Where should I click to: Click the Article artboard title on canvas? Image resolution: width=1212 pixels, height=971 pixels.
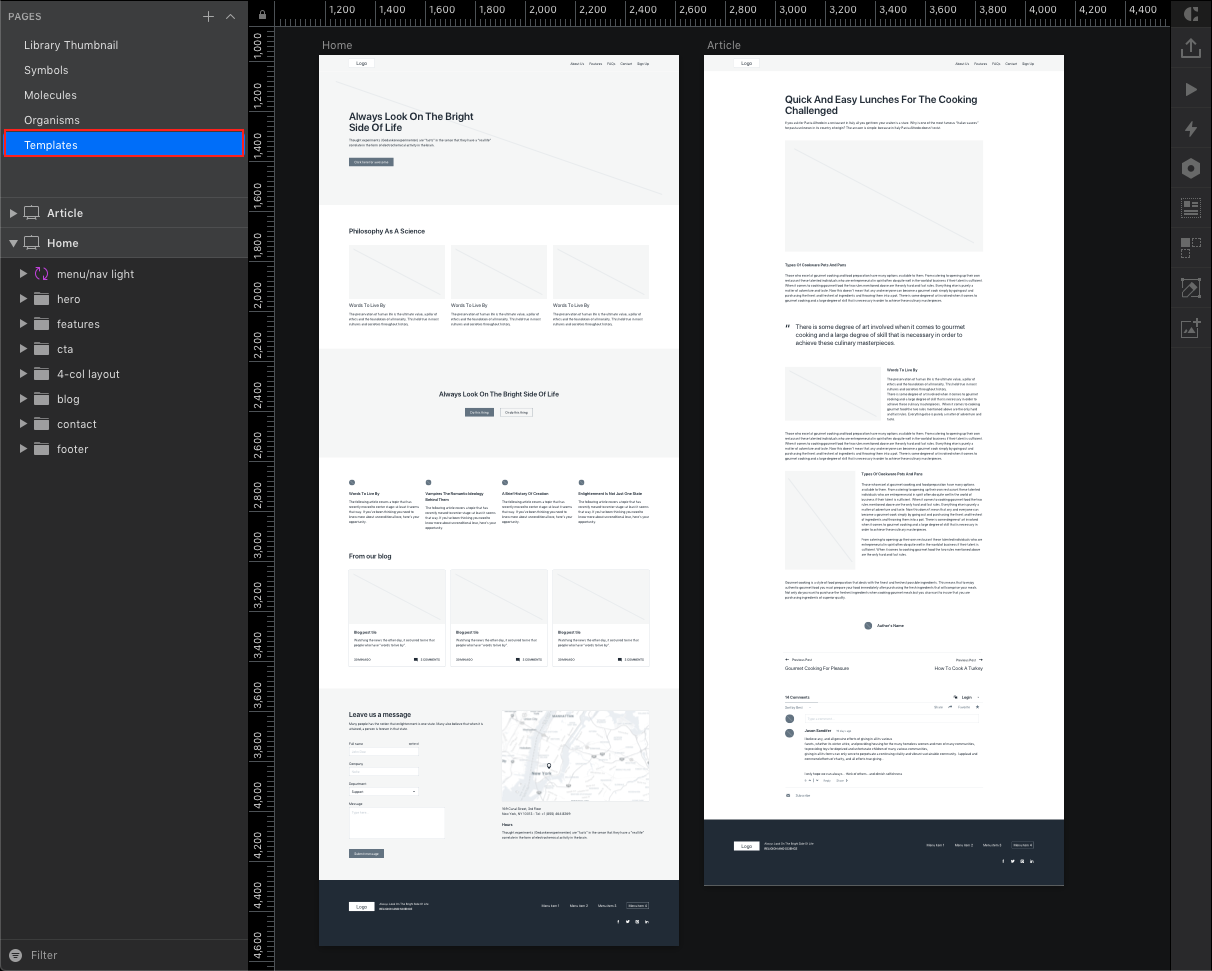[724, 45]
